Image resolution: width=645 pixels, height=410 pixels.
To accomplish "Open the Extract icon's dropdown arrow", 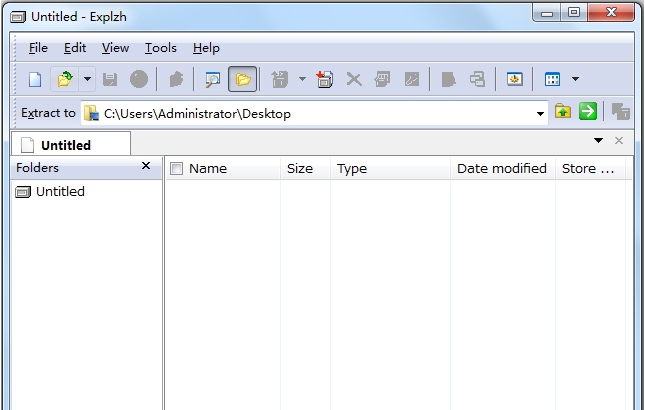I will click(x=302, y=79).
